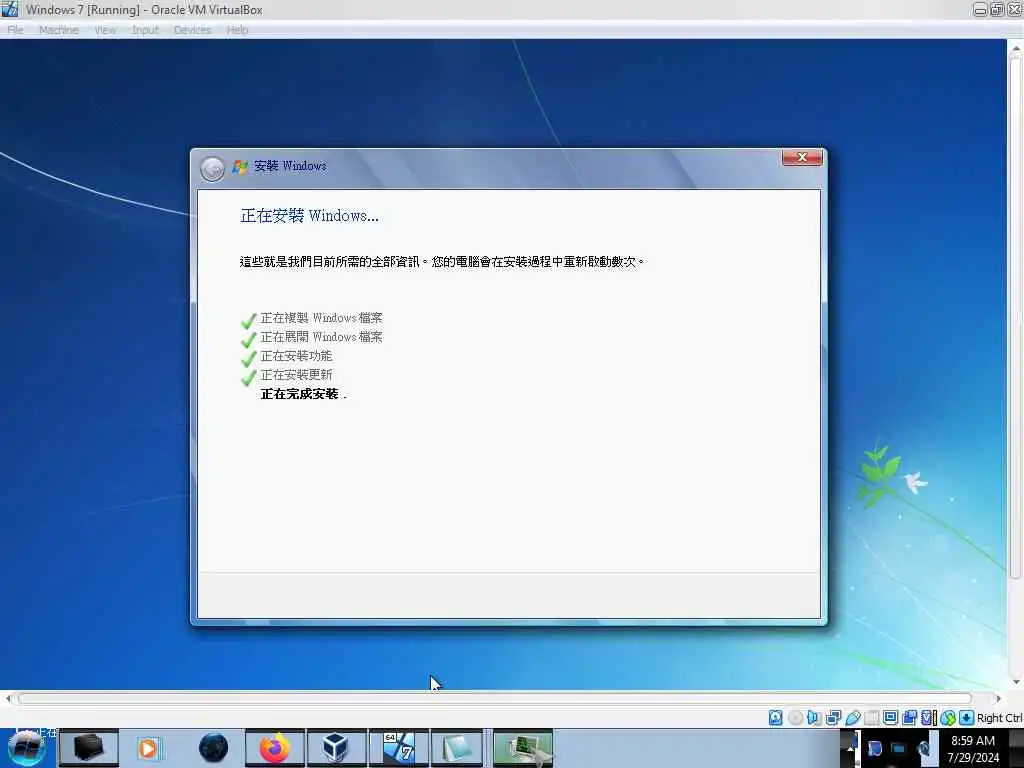Image resolution: width=1024 pixels, height=768 pixels.
Task: Click the CPU virtualization V status icon
Action: tap(928, 718)
